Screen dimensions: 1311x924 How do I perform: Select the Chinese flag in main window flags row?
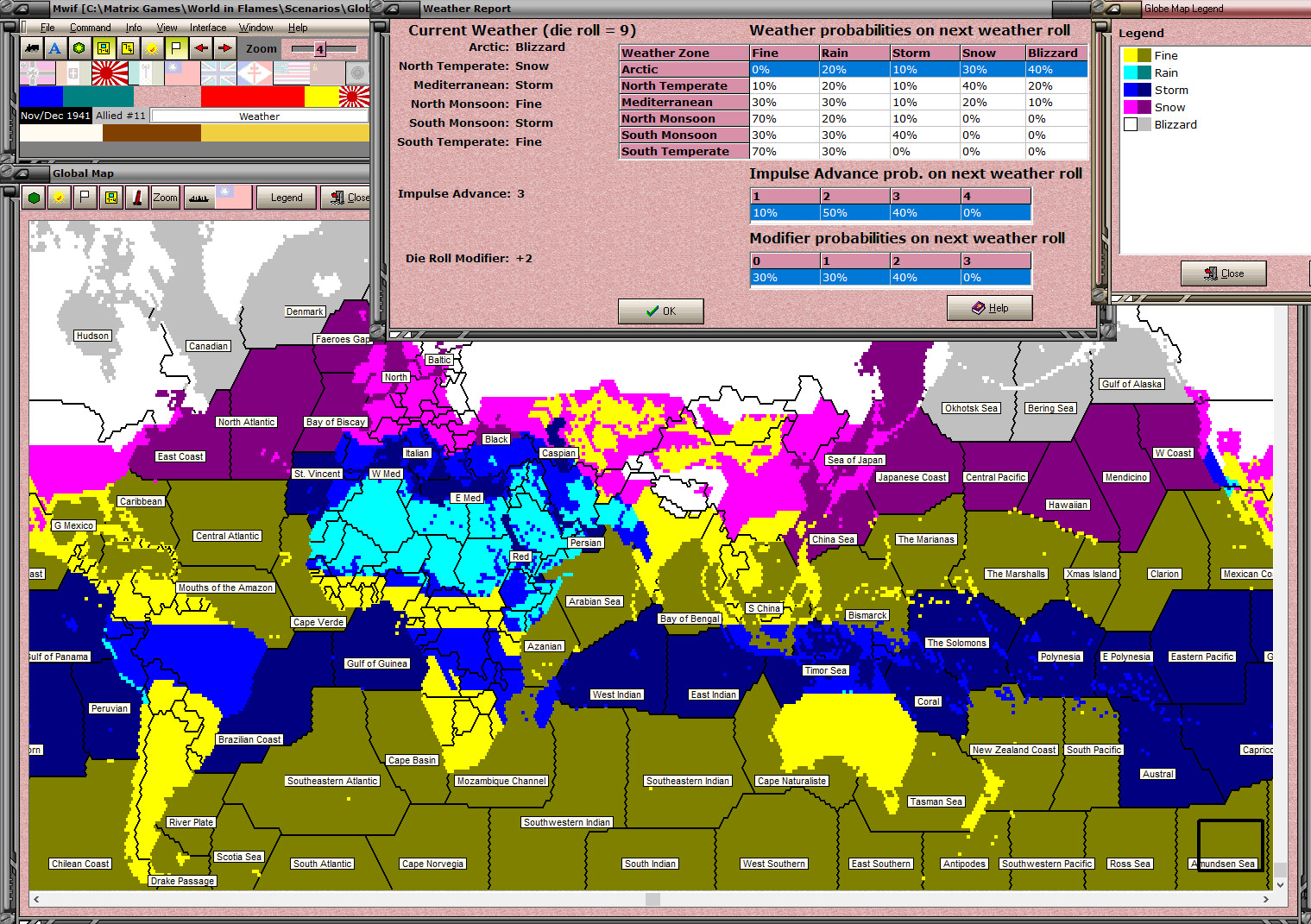coord(182,73)
